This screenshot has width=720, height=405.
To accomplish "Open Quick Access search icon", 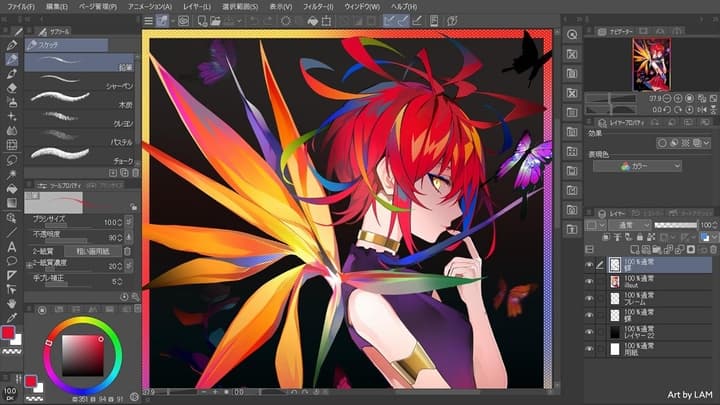I will [x=572, y=34].
